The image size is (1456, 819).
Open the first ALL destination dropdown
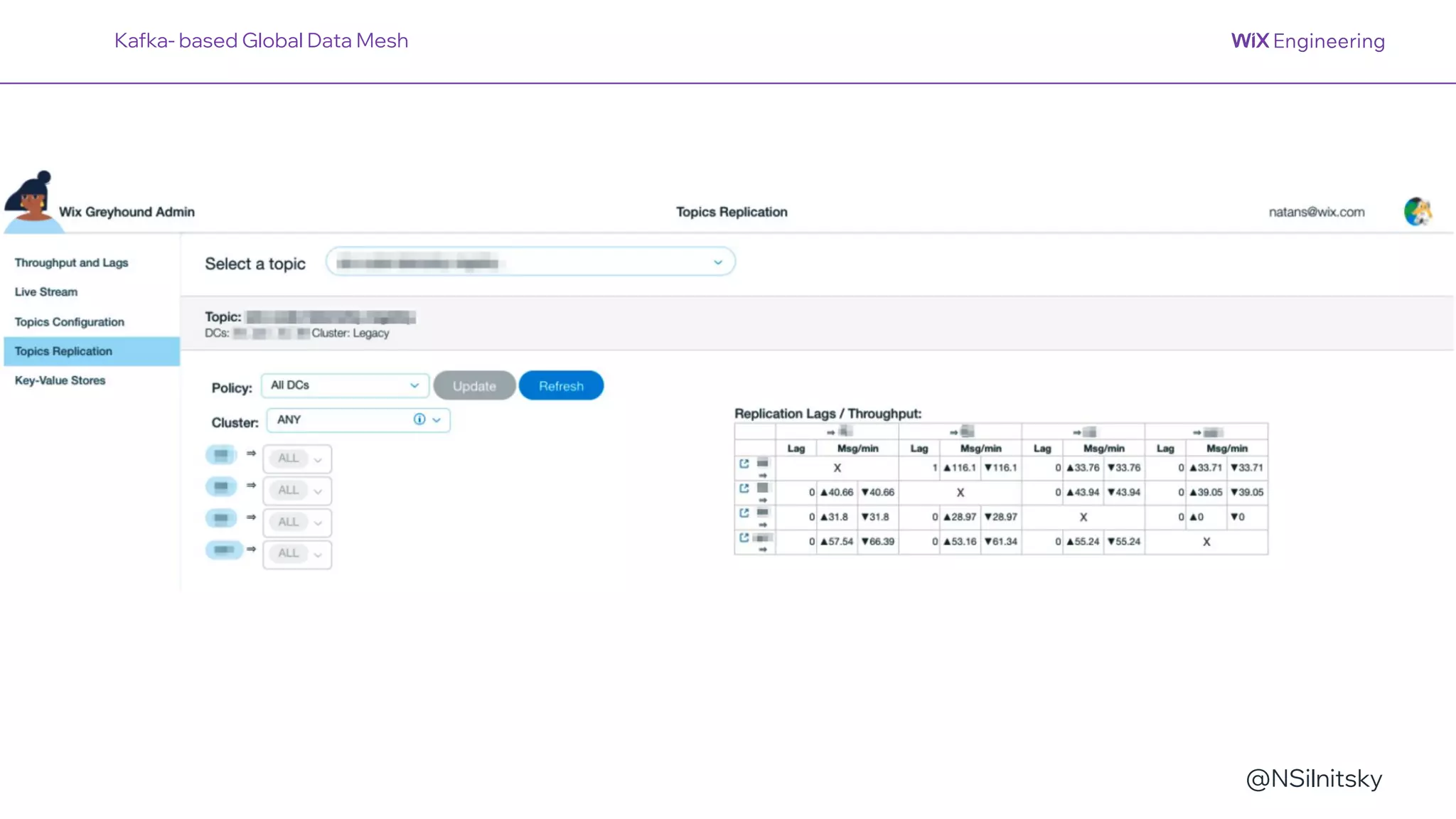pos(297,459)
